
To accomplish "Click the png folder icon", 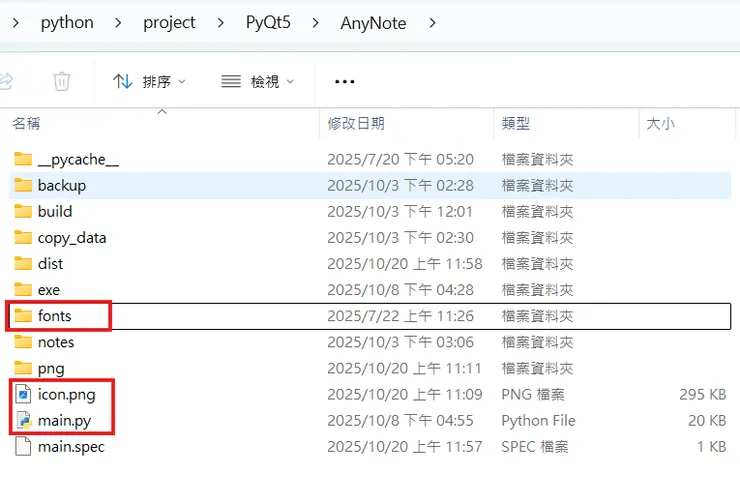I will (23, 368).
